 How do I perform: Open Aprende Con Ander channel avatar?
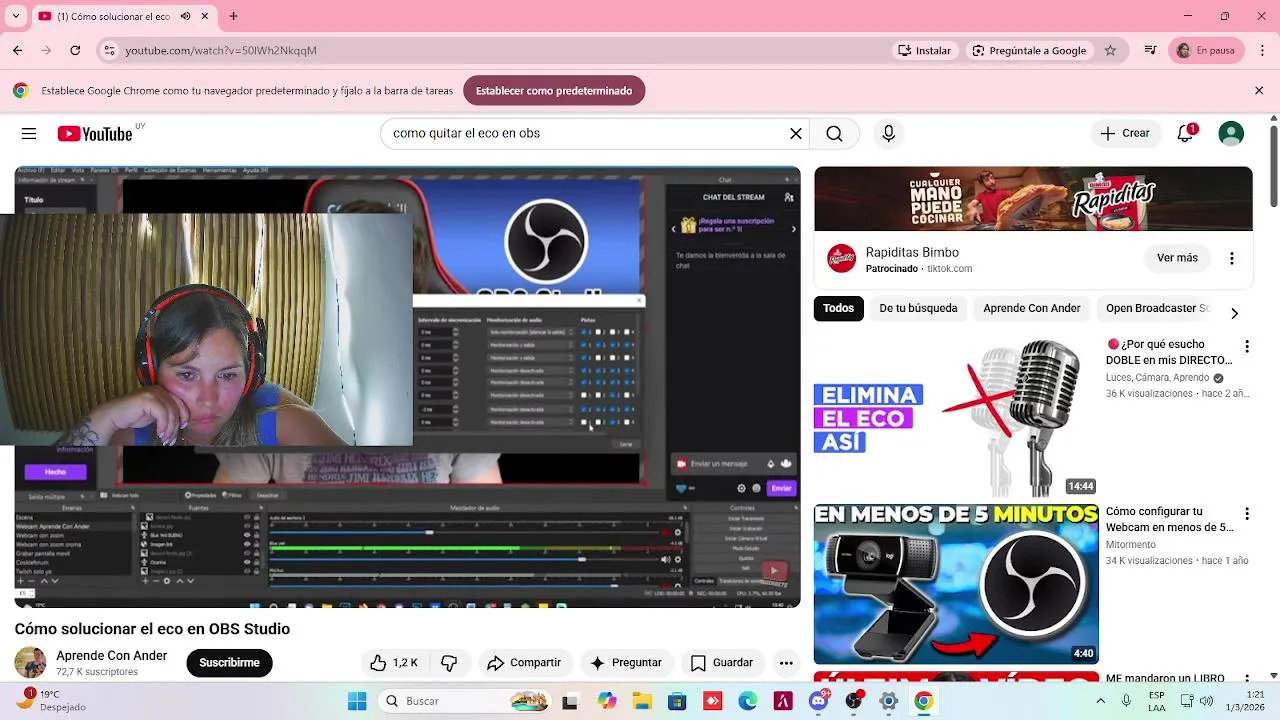coord(30,662)
